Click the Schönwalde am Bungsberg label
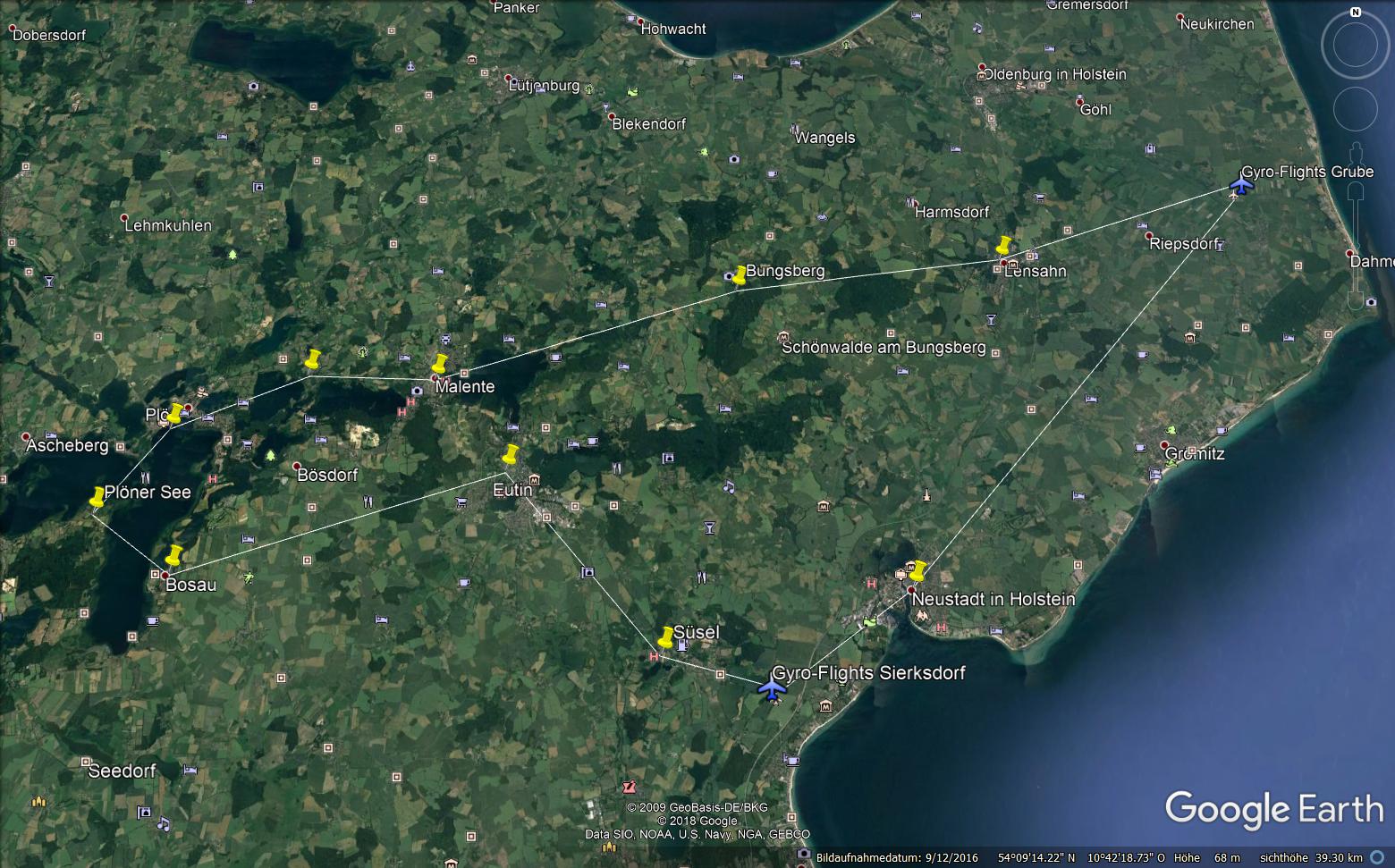The height and width of the screenshot is (868, 1395). [x=883, y=347]
